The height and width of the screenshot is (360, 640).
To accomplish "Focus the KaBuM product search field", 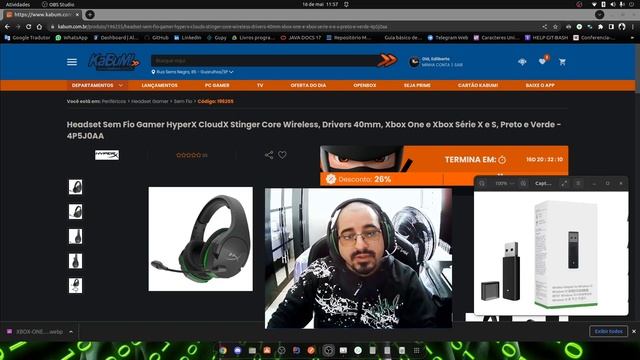I will coord(264,60).
